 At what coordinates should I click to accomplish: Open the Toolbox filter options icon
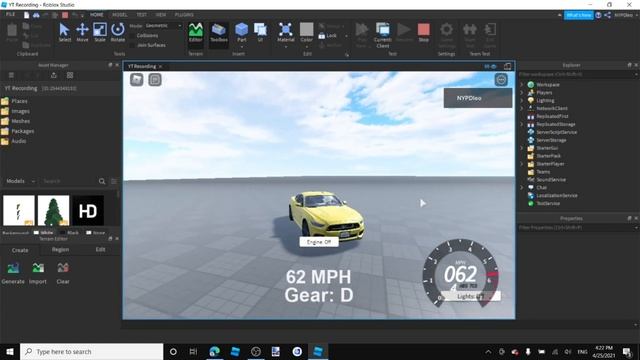pyautogui.click(x=114, y=181)
